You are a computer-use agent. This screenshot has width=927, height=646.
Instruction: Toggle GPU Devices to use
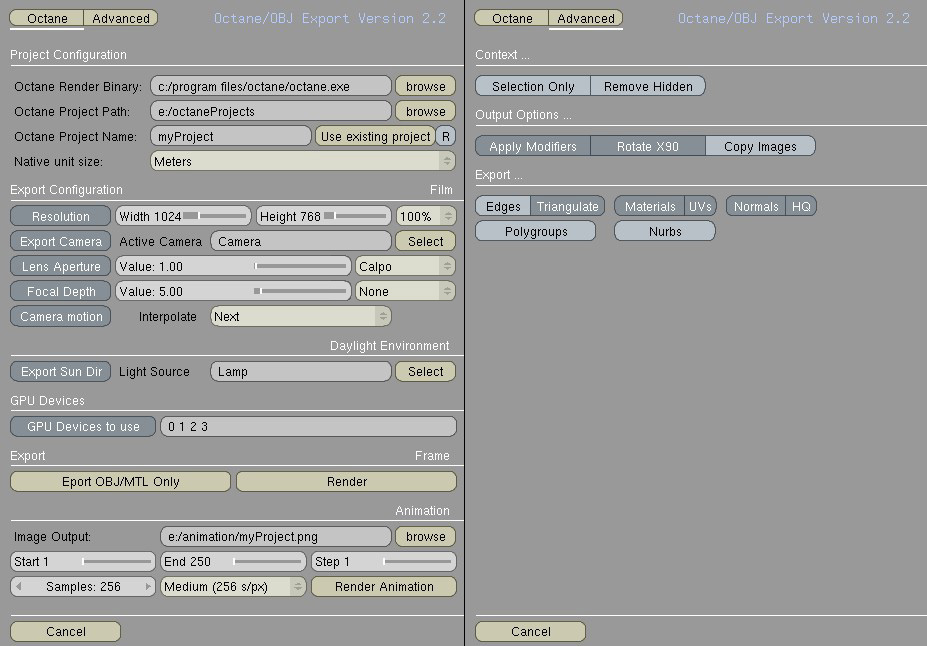83,426
